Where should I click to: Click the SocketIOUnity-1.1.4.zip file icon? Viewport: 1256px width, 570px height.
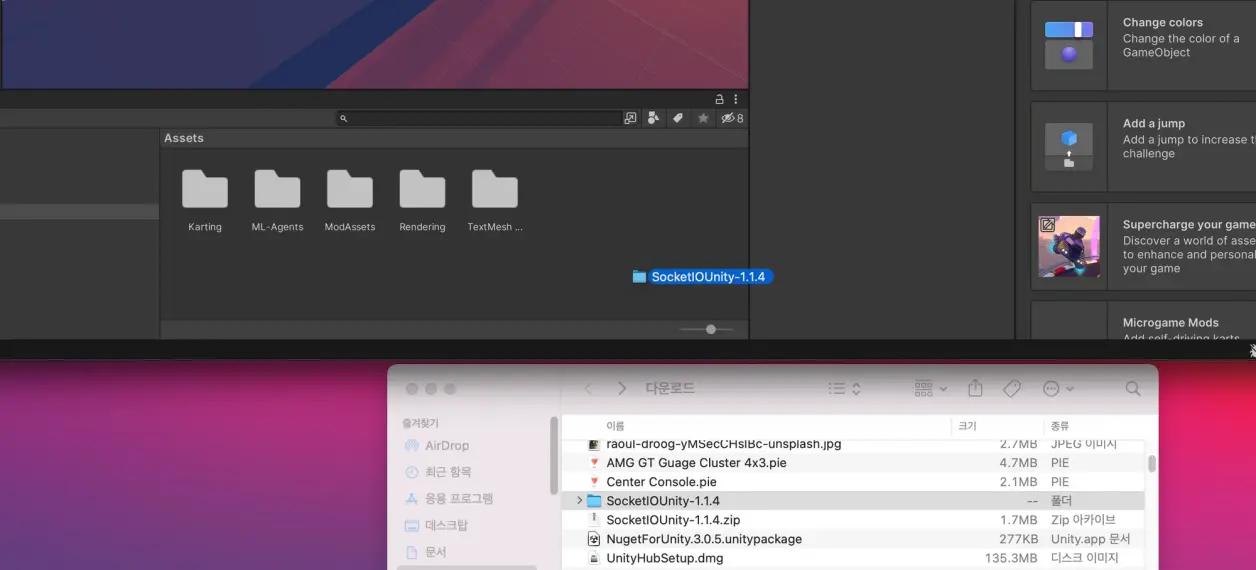[x=593, y=520]
